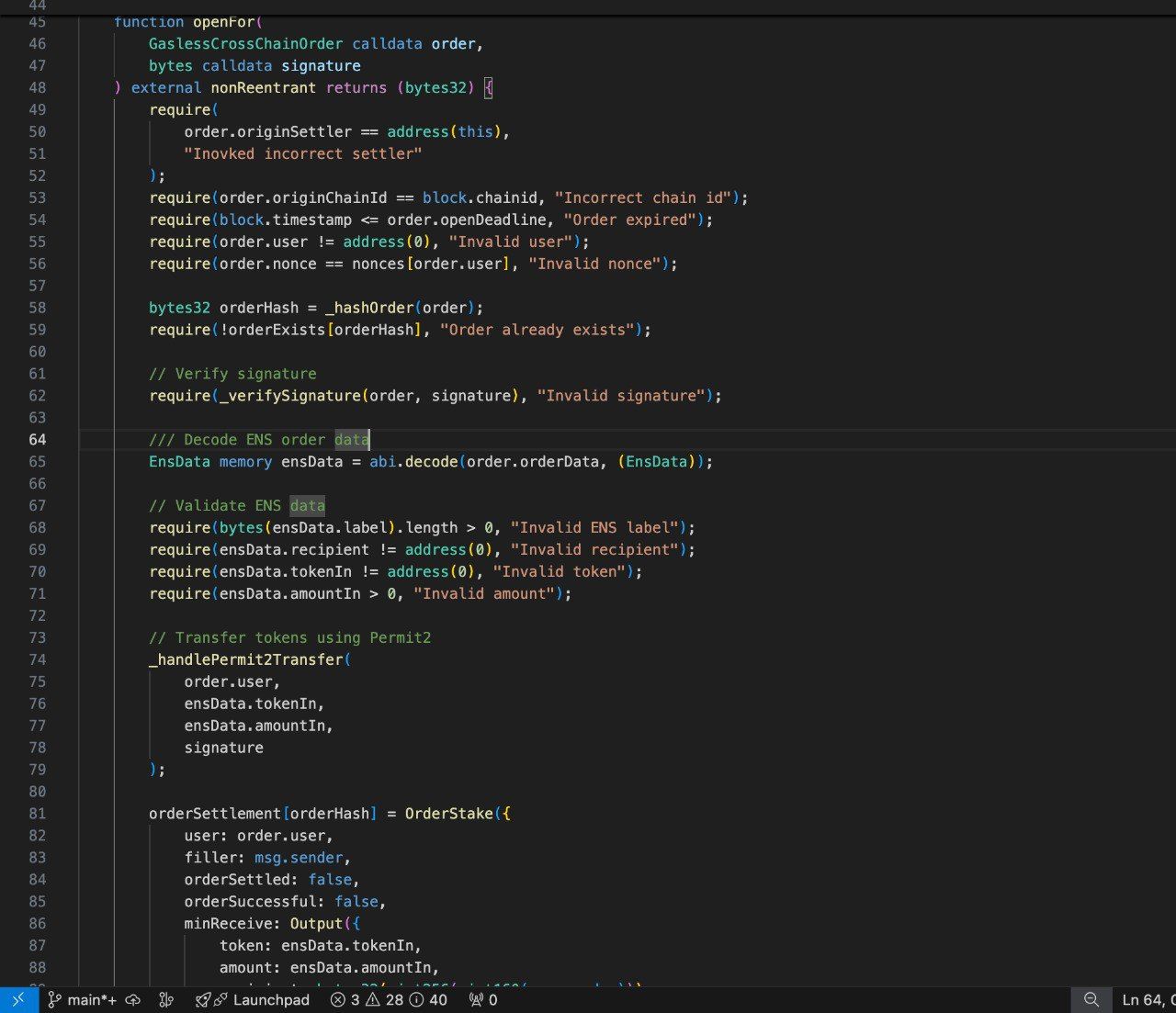Viewport: 1176px width, 1013px height.
Task: Click signature argument on line 78
Action: (x=223, y=748)
